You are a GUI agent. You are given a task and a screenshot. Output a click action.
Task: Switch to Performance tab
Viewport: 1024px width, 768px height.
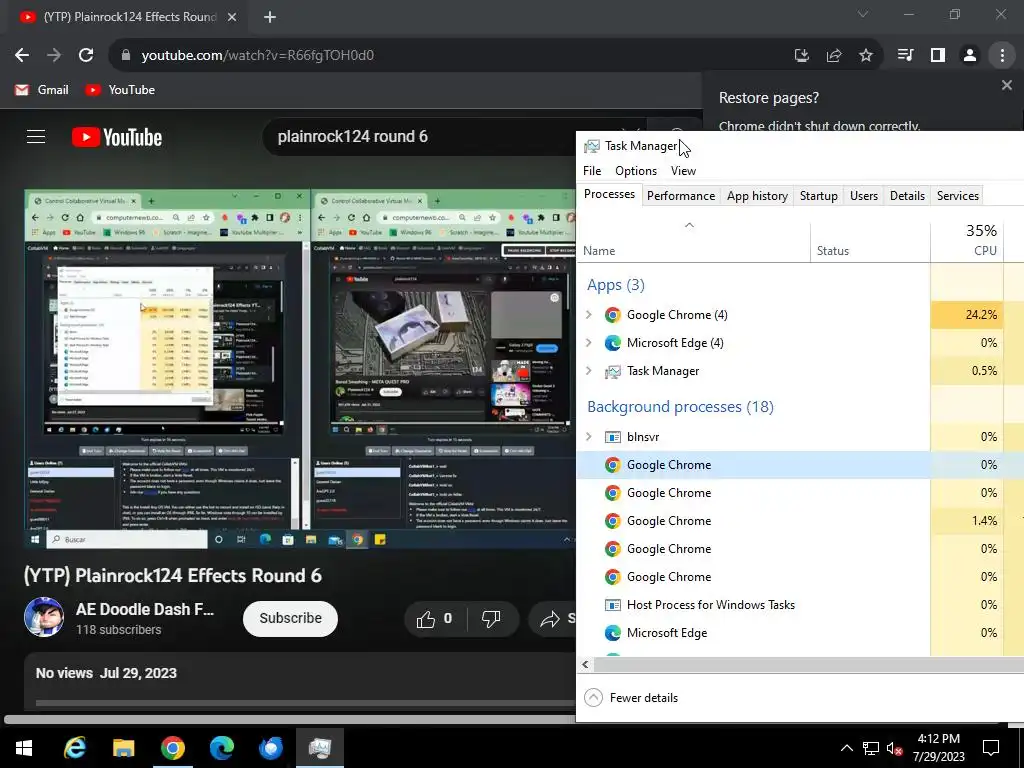click(680, 196)
